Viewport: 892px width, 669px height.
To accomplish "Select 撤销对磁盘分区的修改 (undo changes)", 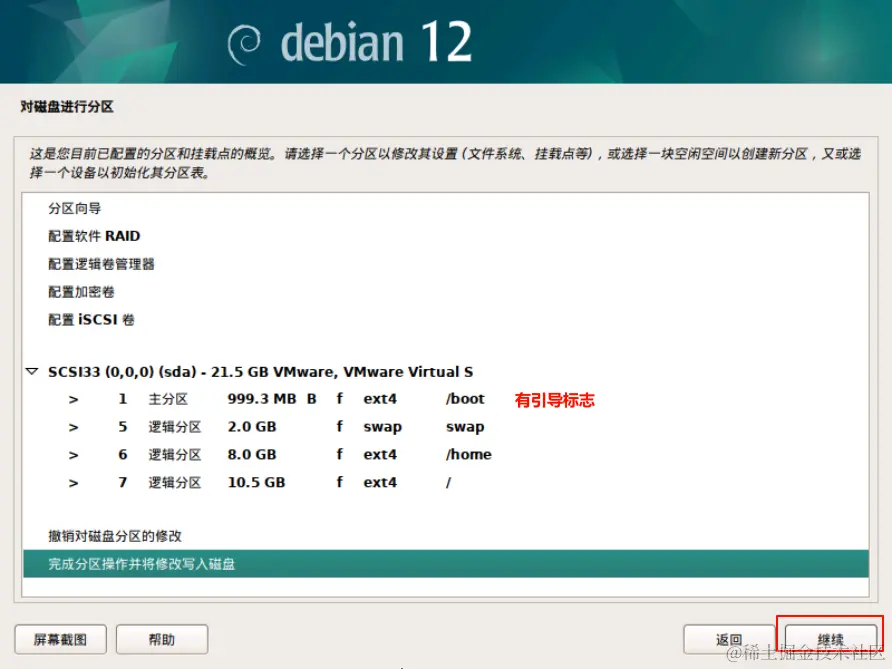I will tap(115, 536).
